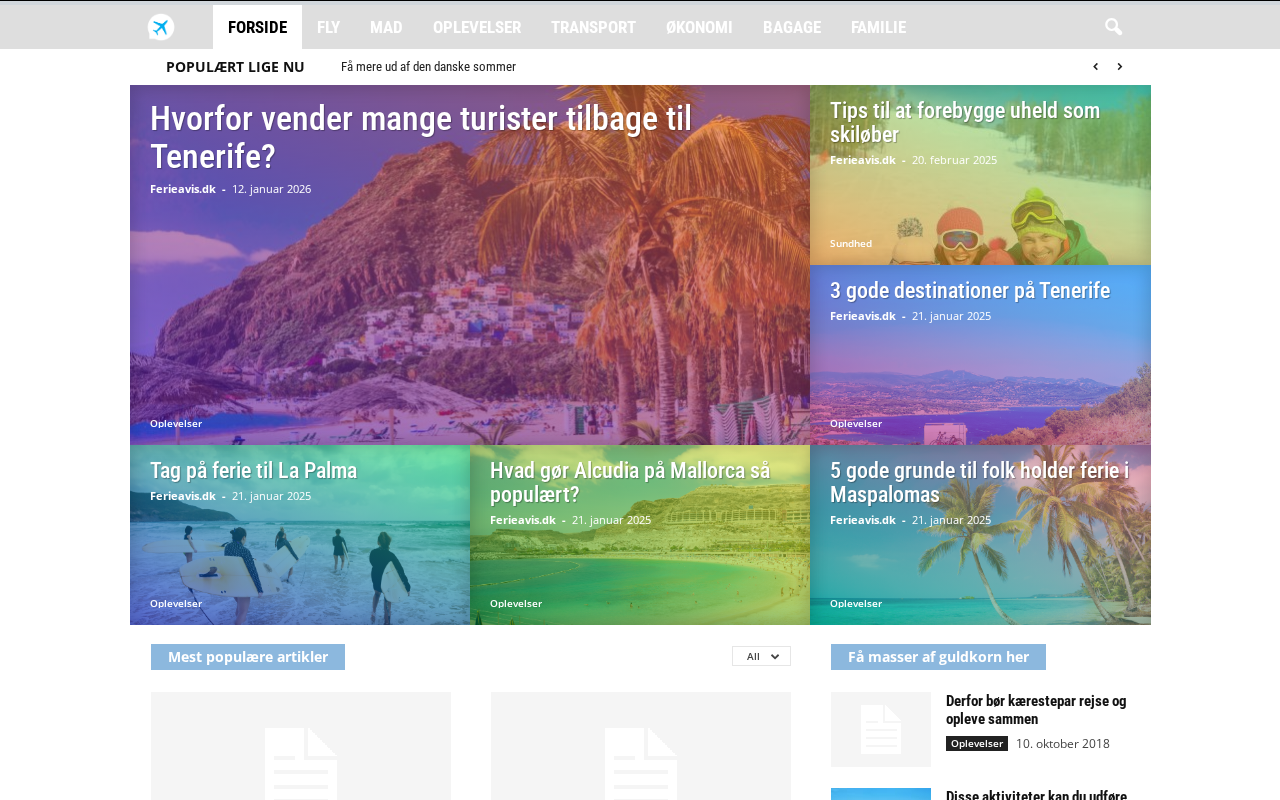Open thumbnail beside 'Derfor bør kærestepar rejse'

click(x=881, y=729)
